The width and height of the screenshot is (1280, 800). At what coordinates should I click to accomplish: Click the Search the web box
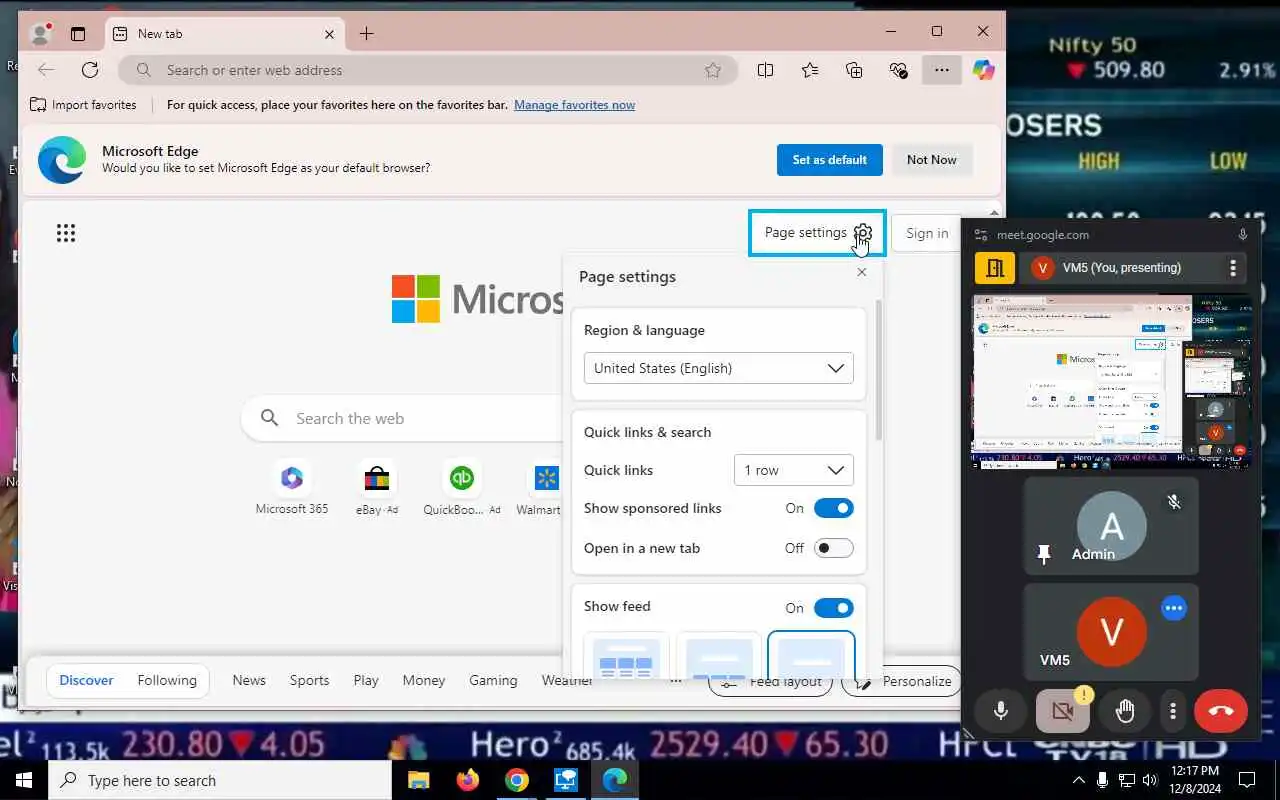pyautogui.click(x=400, y=418)
